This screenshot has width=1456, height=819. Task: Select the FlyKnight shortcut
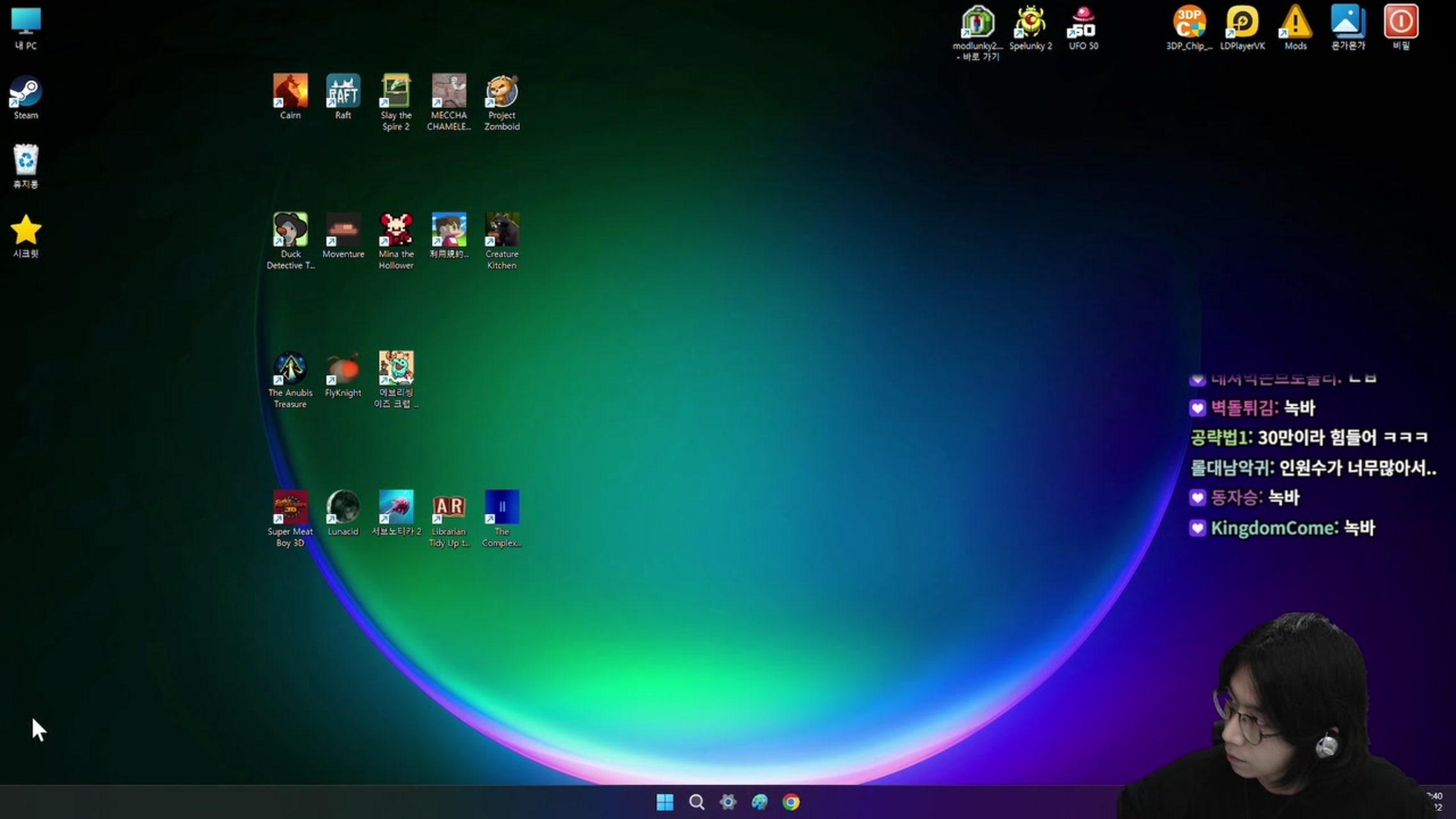pyautogui.click(x=344, y=374)
